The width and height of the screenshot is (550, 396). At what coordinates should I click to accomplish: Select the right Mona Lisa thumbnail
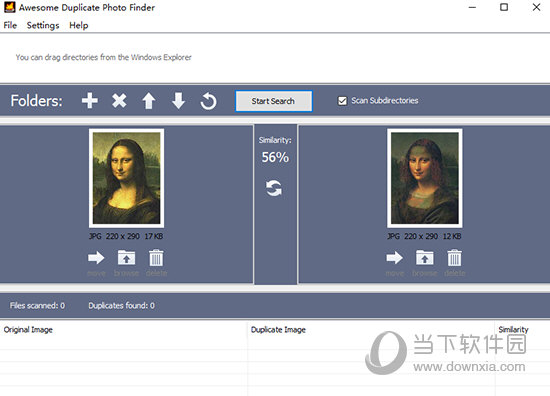(425, 178)
